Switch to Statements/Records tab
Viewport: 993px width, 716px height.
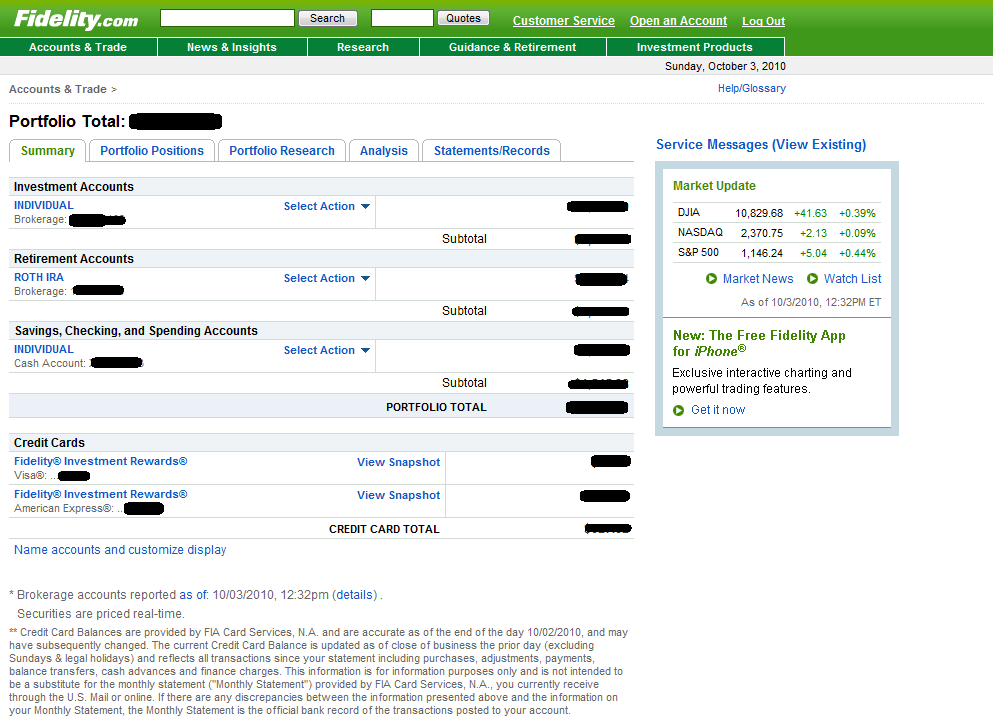click(491, 151)
